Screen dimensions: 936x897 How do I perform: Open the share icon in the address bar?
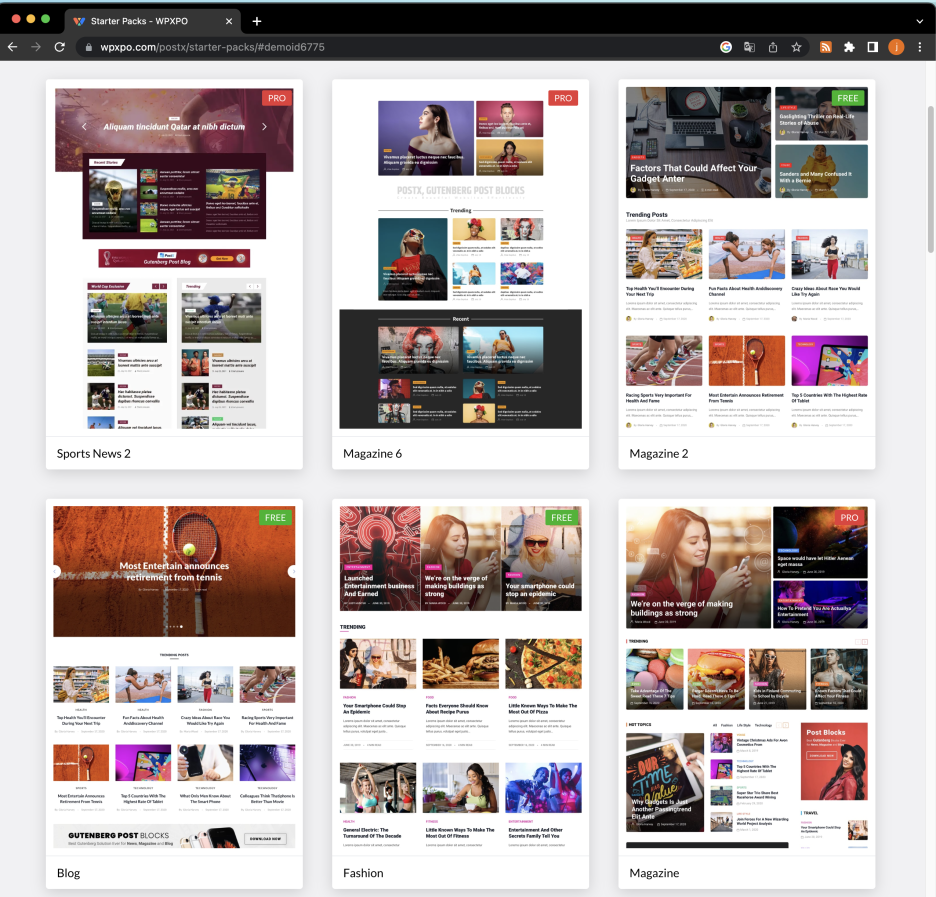[x=773, y=47]
